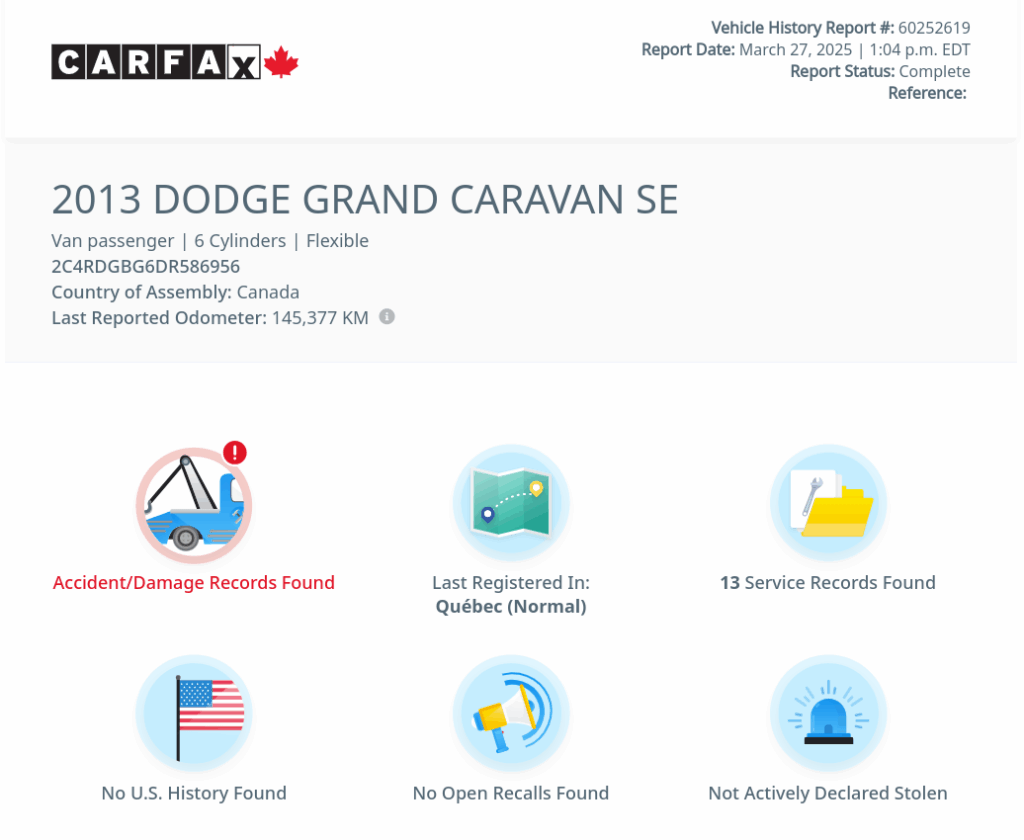
Task: Click Van passenger 6 Cylinders Flexible line
Action: click(210, 241)
